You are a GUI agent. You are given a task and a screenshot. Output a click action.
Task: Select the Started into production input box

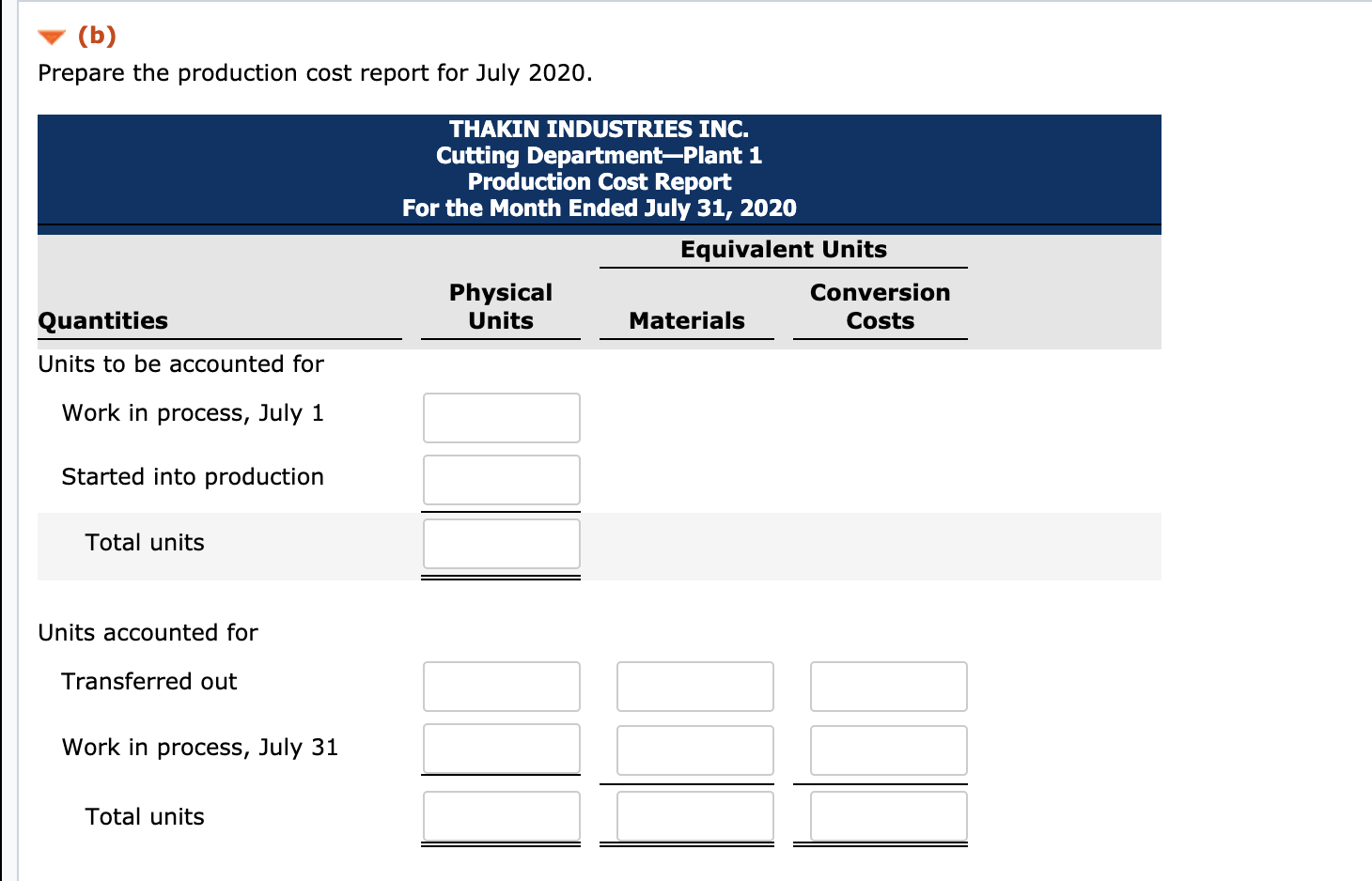[501, 479]
